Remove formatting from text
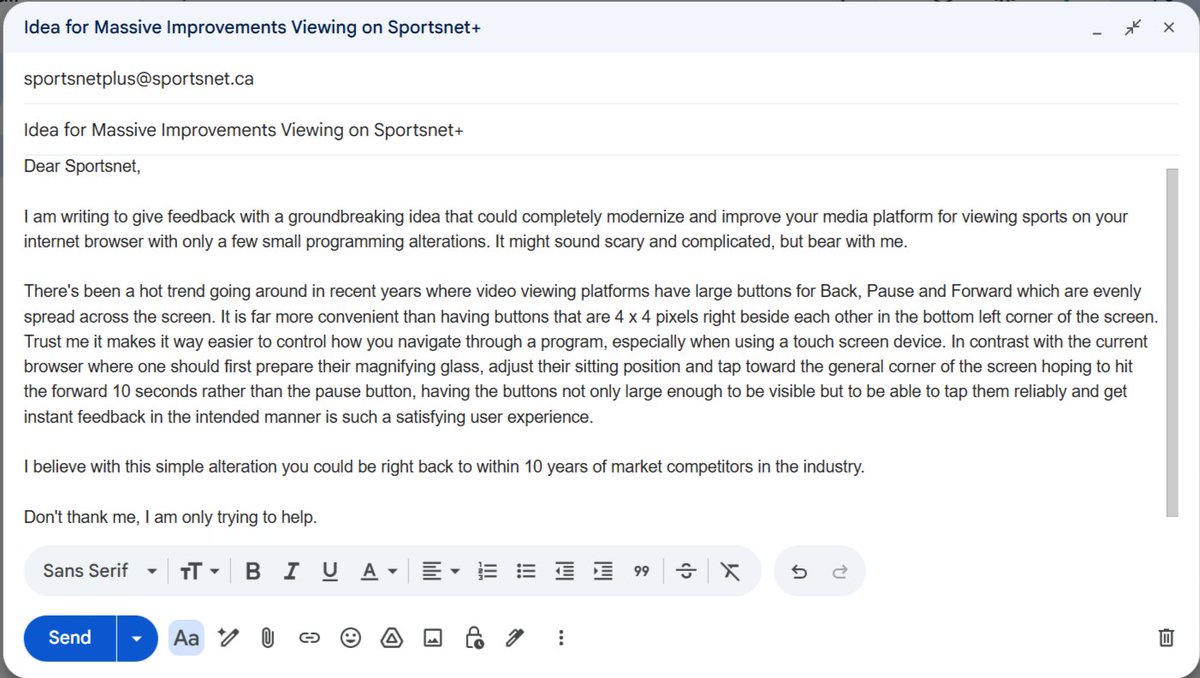1200x678 pixels. click(730, 571)
